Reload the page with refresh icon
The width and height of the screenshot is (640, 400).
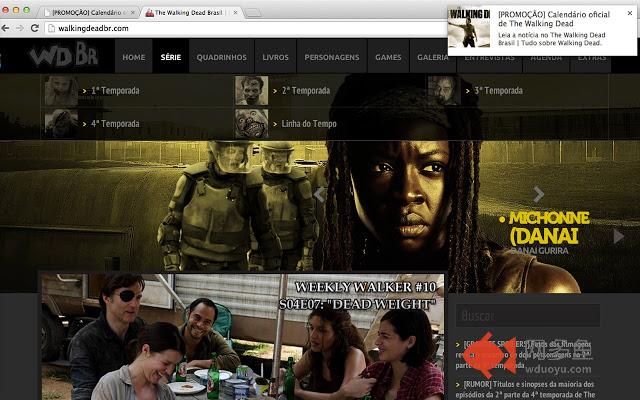point(35,28)
